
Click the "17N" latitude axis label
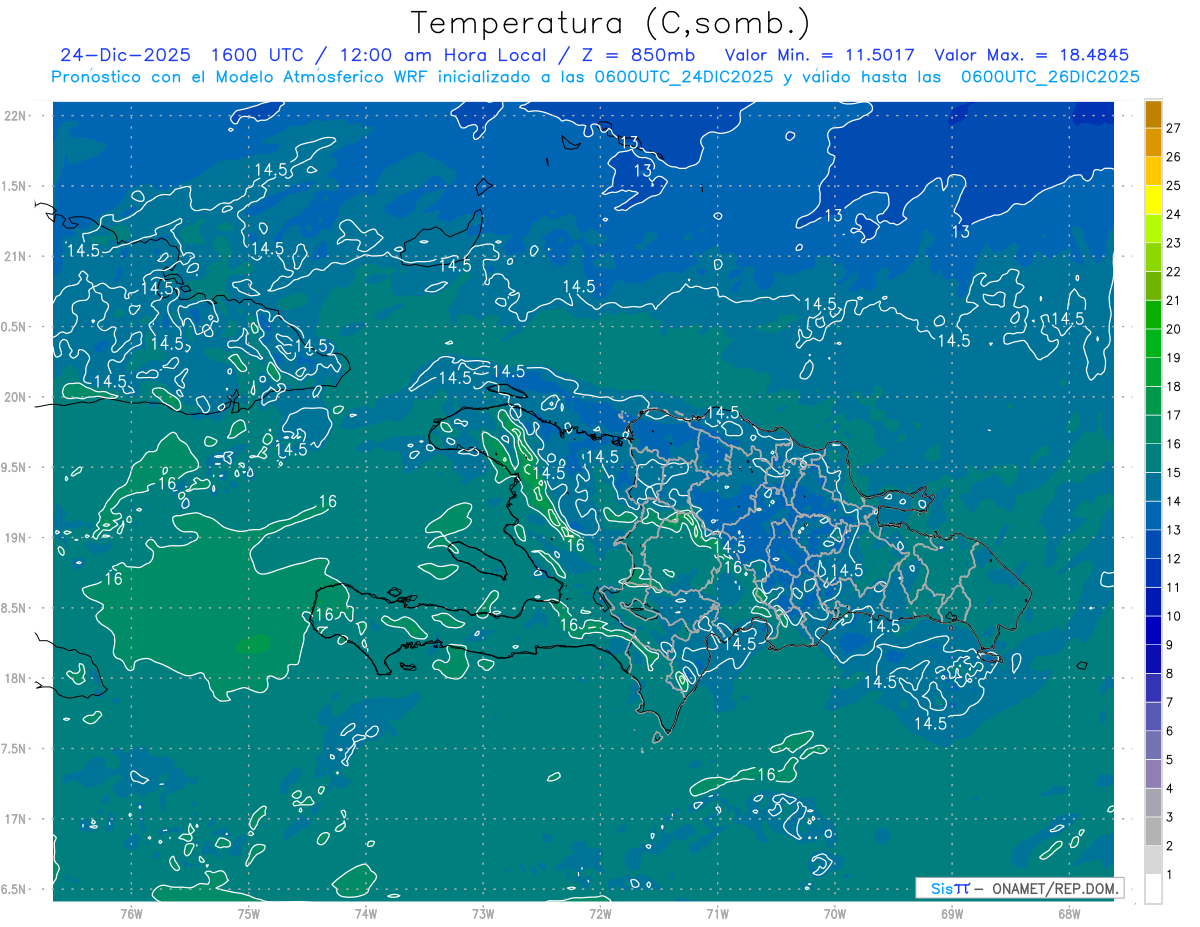[15, 819]
